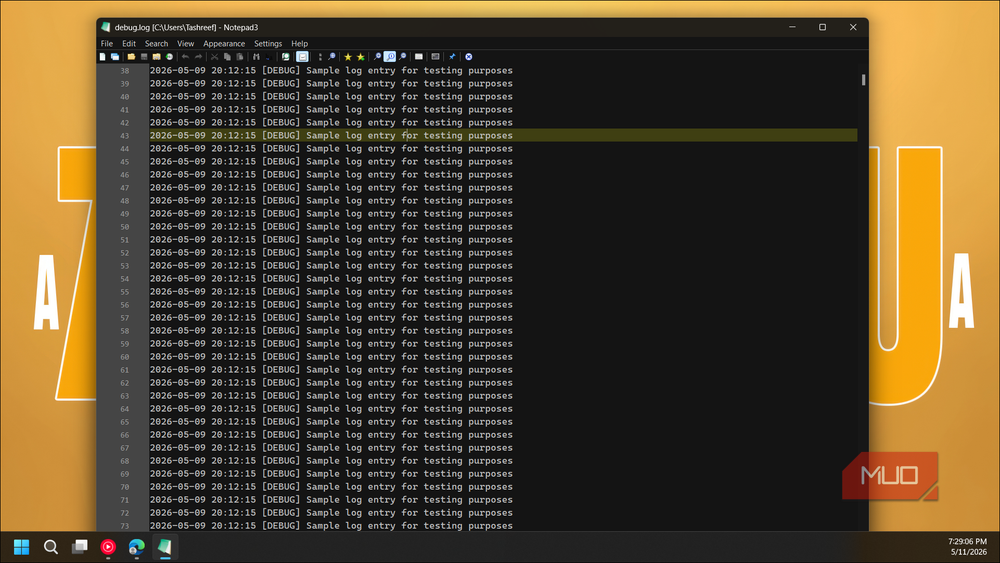The height and width of the screenshot is (563, 1000).
Task: Click the vertical dots toolbar icon
Action: [x=320, y=57]
